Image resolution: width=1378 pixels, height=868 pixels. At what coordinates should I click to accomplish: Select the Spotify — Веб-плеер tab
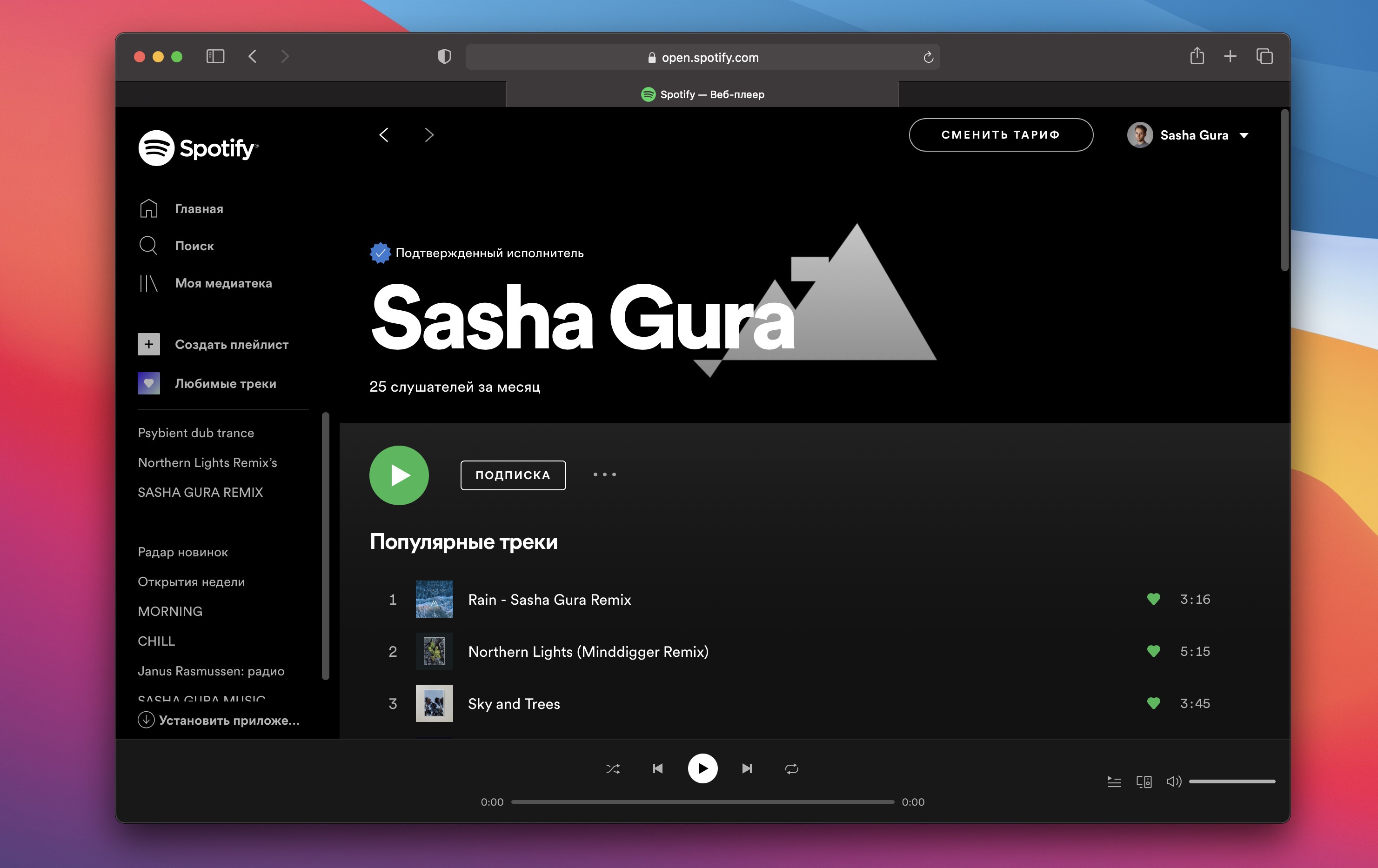[702, 94]
